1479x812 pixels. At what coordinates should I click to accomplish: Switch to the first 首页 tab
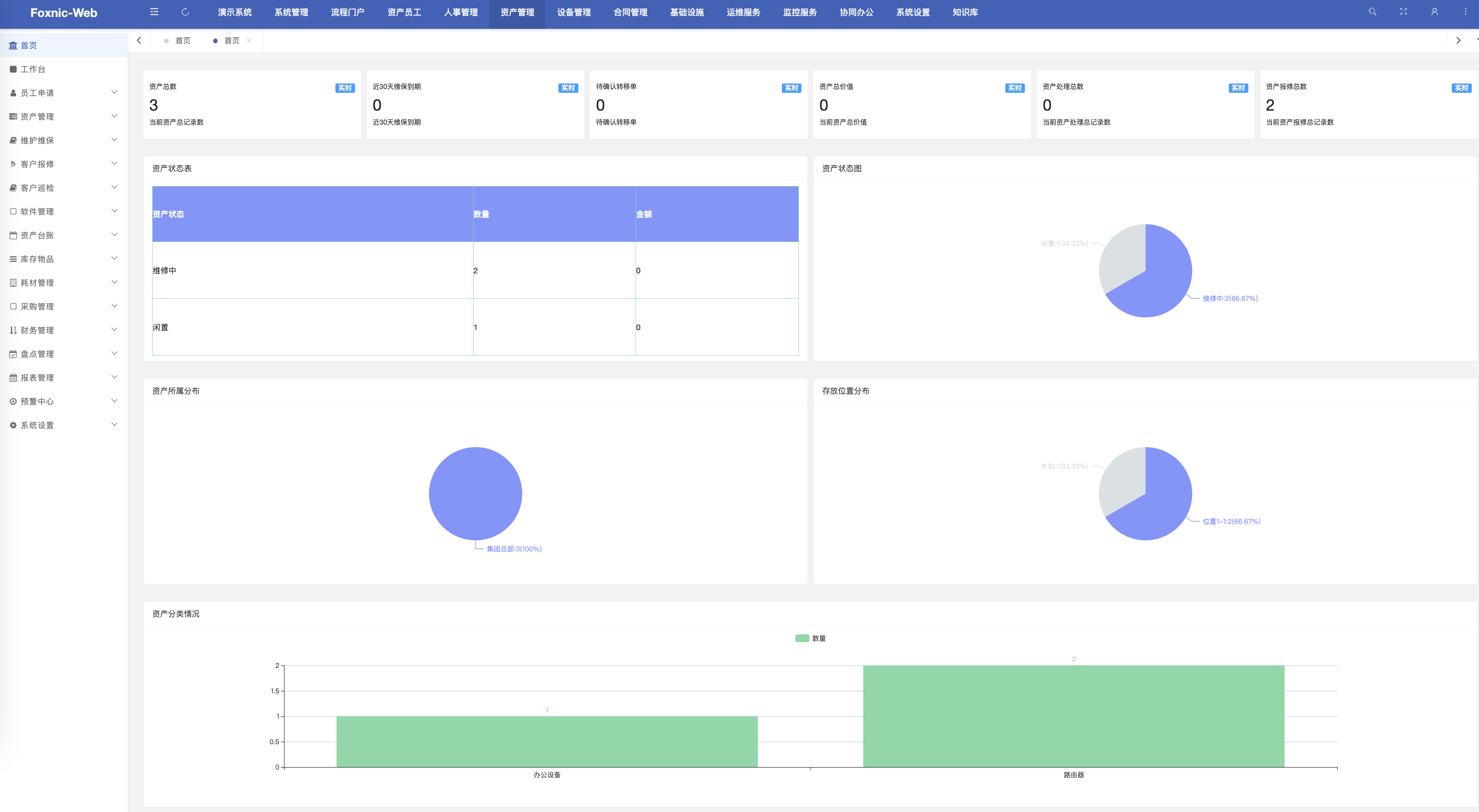click(183, 41)
